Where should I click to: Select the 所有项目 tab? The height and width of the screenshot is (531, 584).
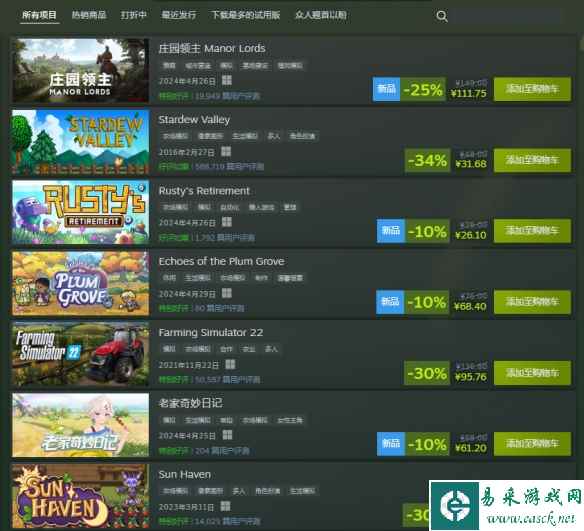pos(39,15)
